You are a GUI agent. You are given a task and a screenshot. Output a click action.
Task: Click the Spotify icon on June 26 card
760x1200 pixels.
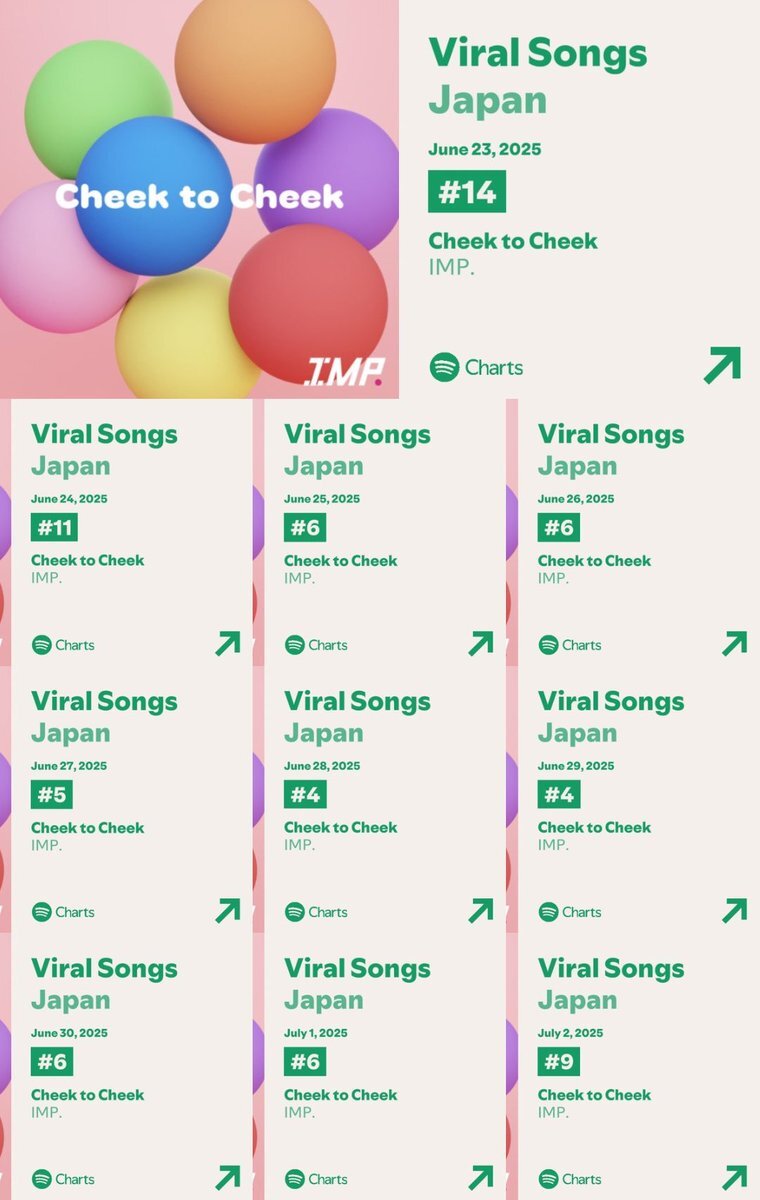coord(548,645)
